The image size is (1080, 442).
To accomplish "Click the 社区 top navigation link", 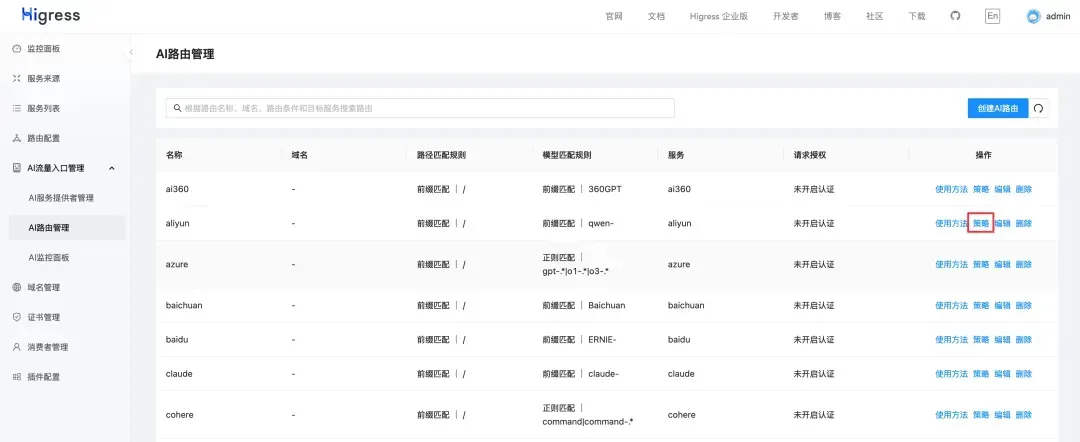I will (x=875, y=17).
